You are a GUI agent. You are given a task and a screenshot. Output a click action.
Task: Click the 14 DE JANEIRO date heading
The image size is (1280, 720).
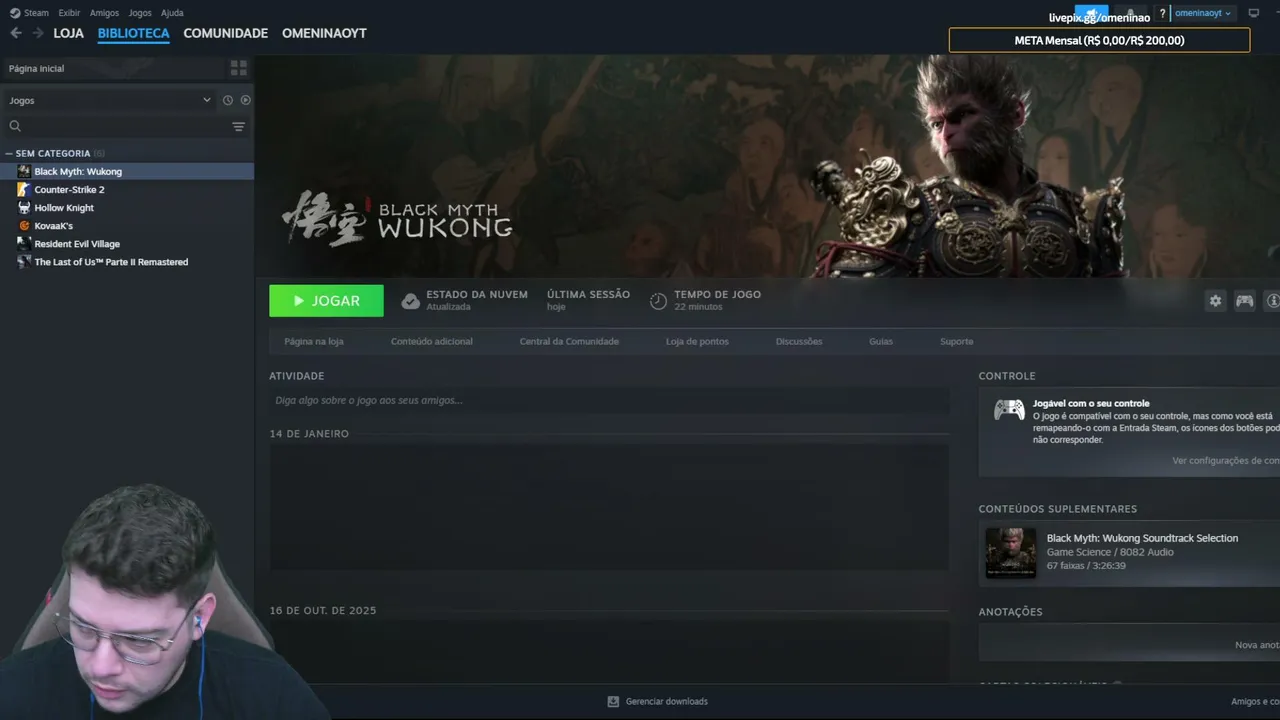[309, 434]
